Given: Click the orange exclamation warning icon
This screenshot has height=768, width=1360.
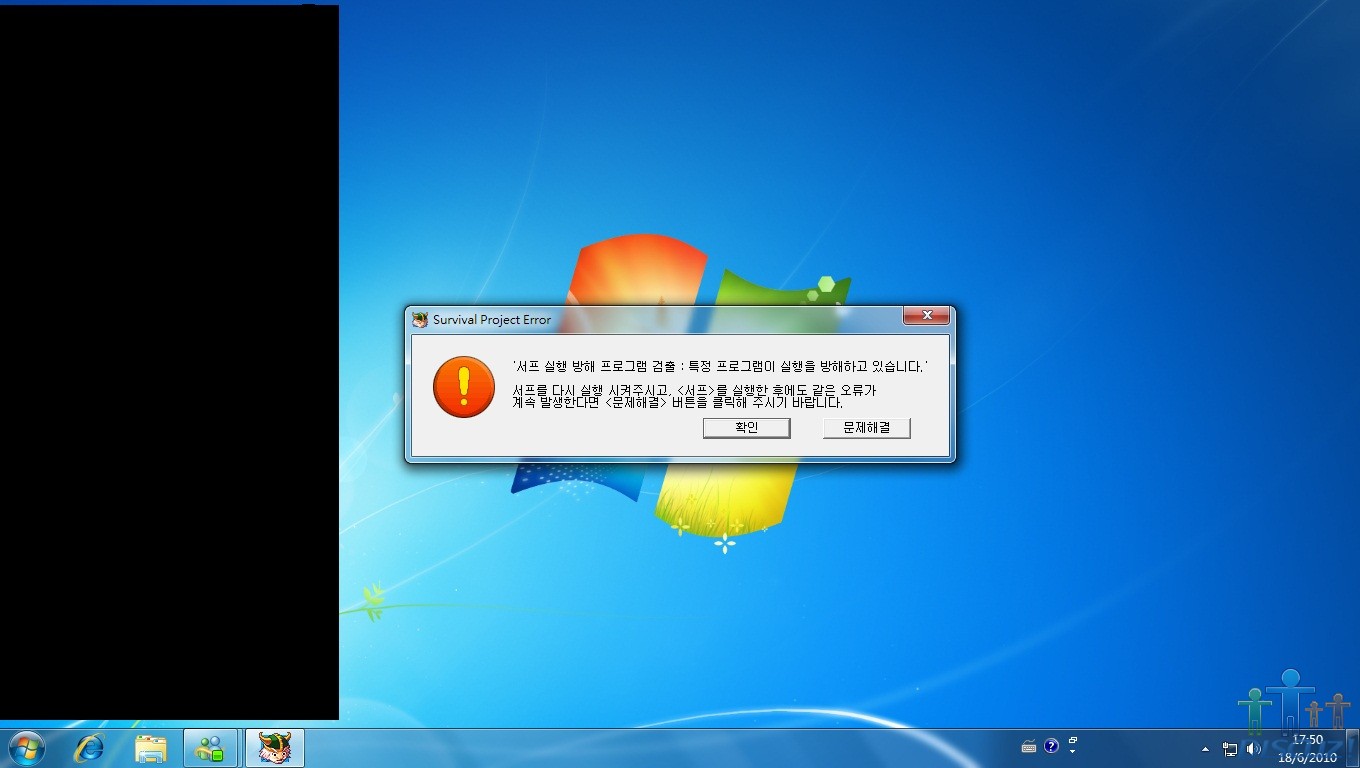Looking at the screenshot, I should click(464, 387).
